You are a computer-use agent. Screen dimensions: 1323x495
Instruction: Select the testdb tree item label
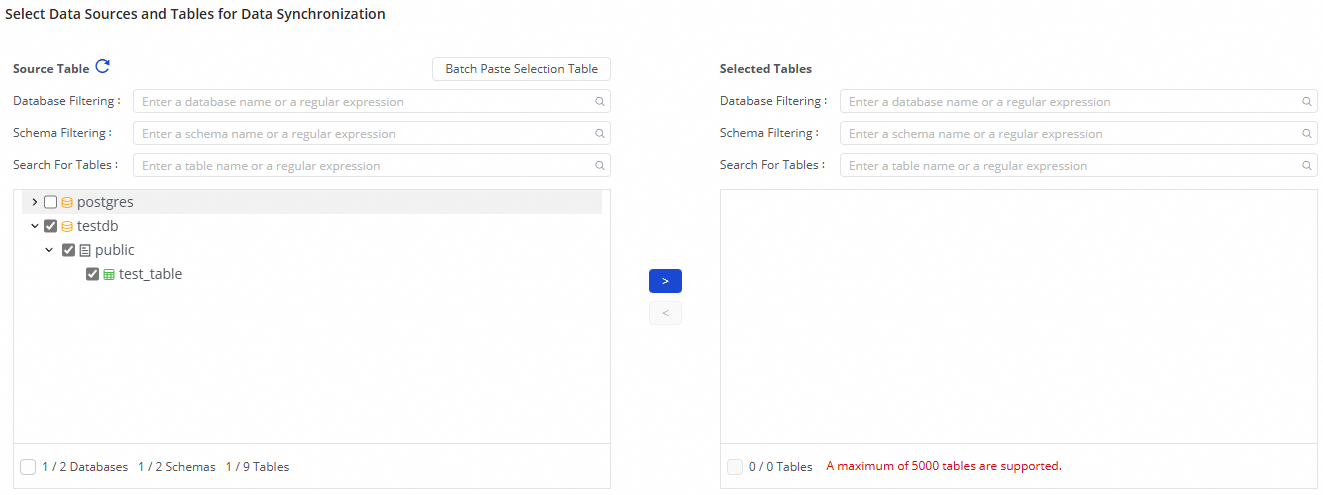point(97,226)
